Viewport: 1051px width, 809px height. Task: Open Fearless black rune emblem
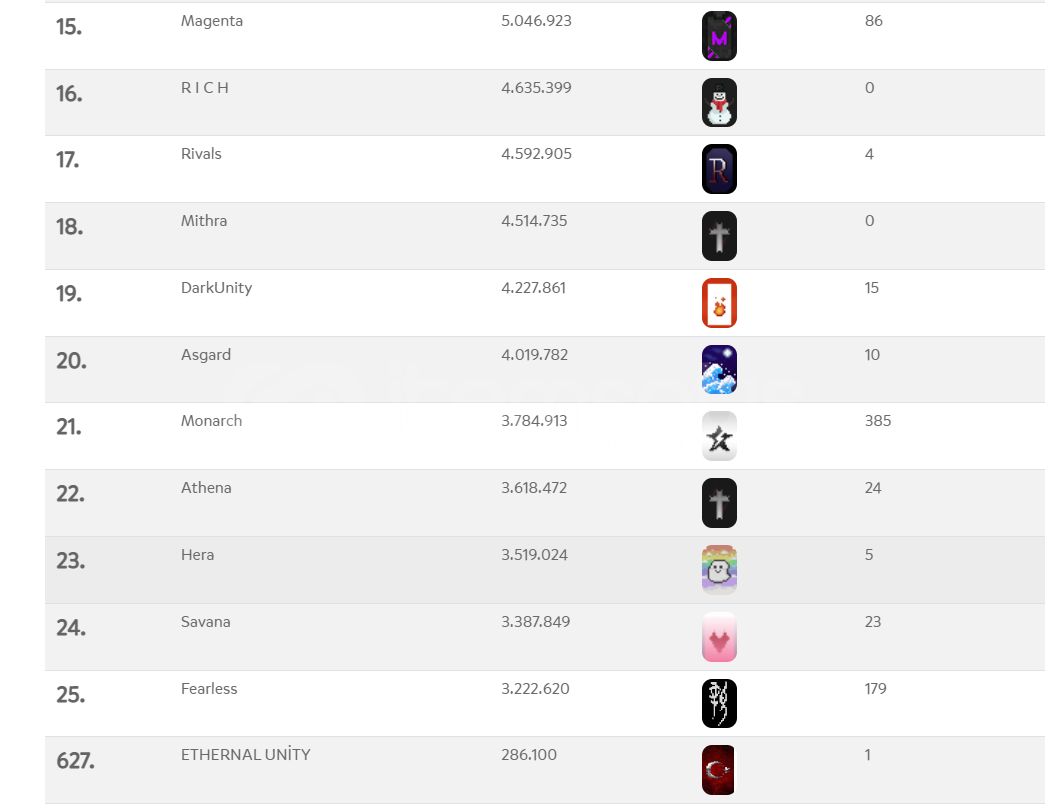(x=719, y=704)
